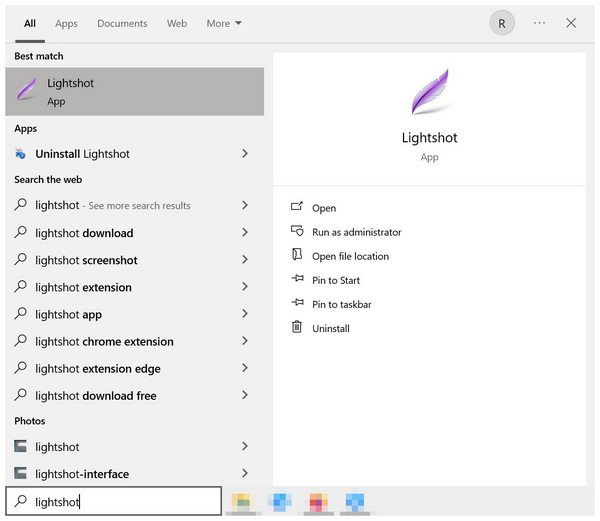This screenshot has width=600, height=521.
Task: Click the Lightshot feather icon in Best match
Action: coord(27,89)
